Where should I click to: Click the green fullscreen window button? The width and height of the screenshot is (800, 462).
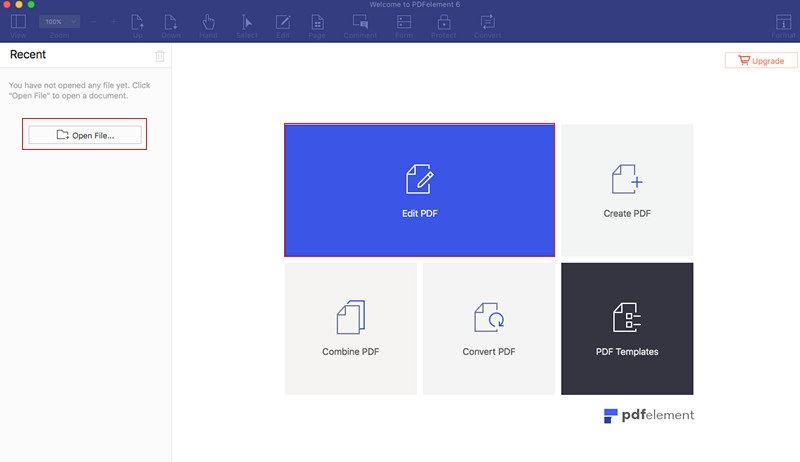click(31, 4)
